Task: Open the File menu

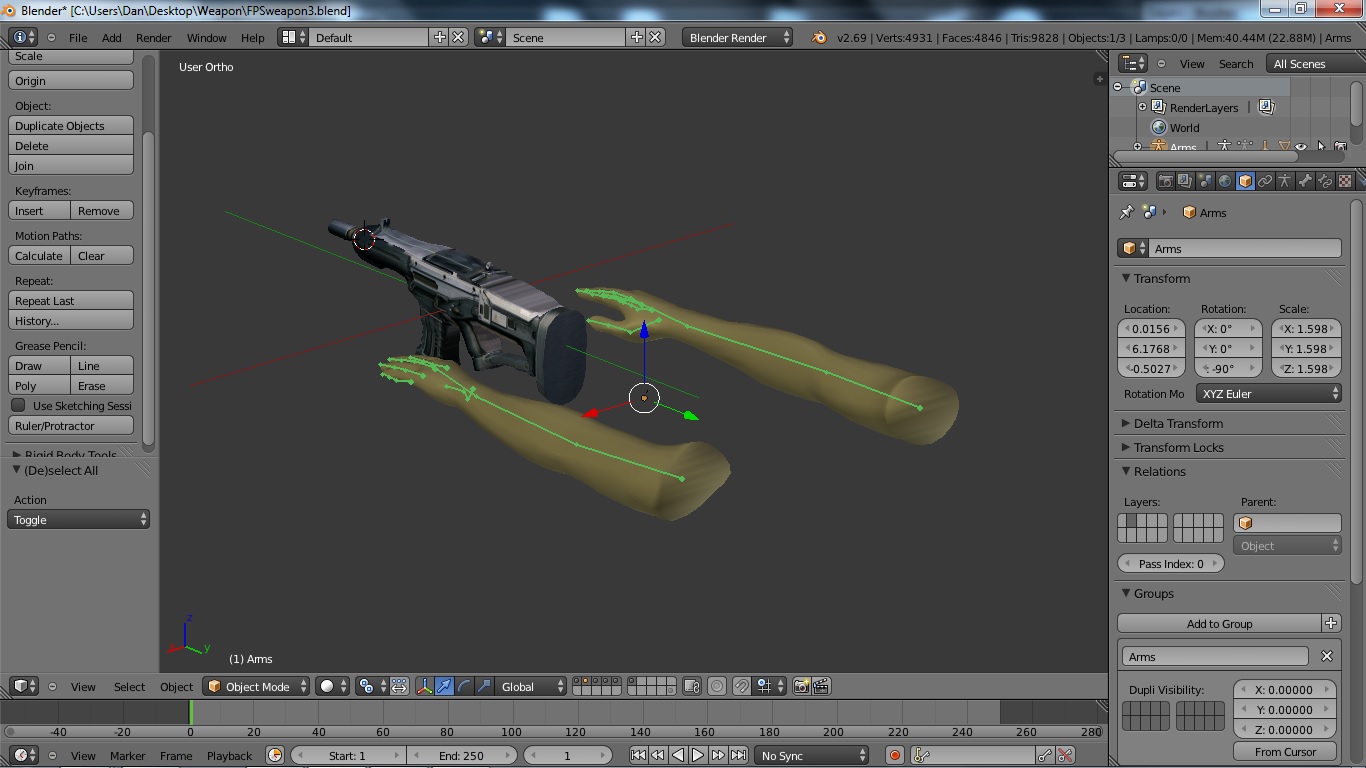Action: (x=78, y=37)
